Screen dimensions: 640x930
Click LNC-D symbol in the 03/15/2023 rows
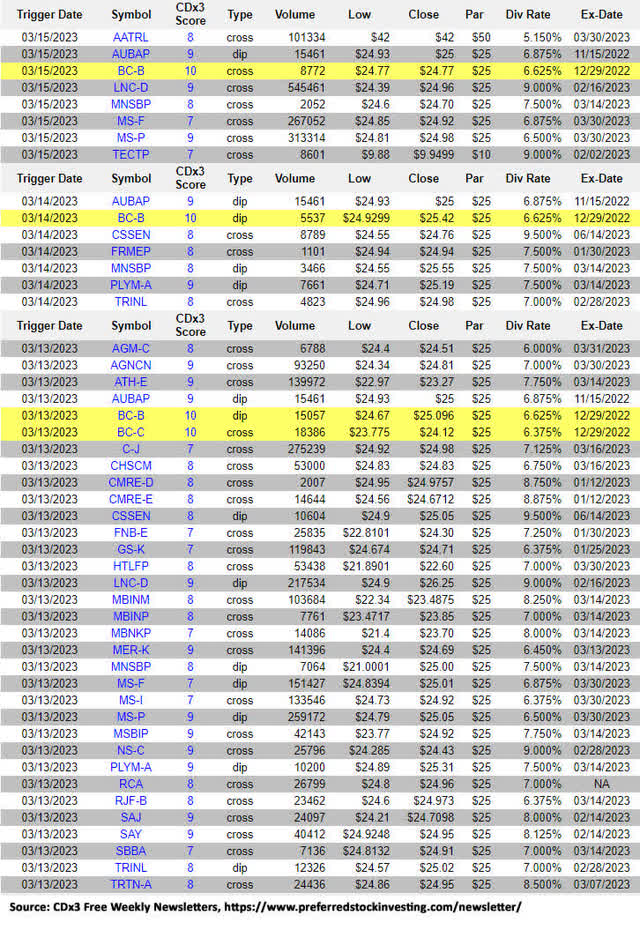(x=130, y=88)
